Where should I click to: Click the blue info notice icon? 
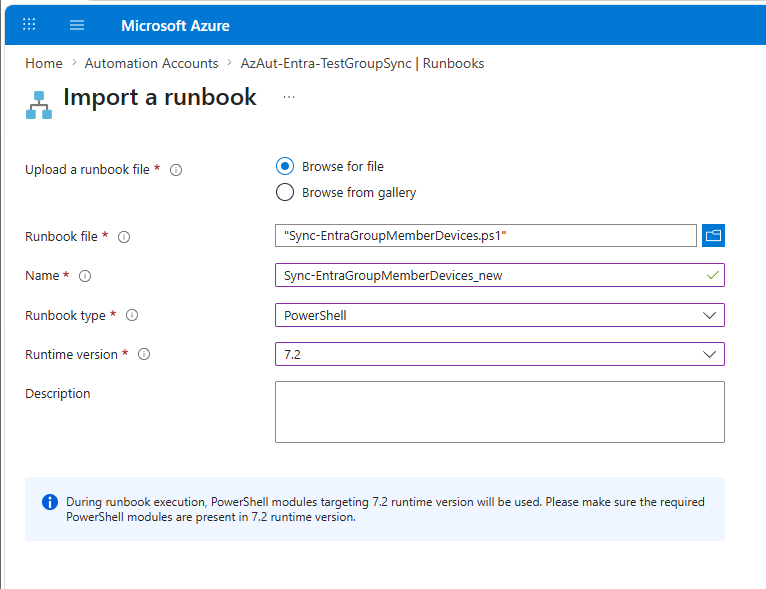50,502
